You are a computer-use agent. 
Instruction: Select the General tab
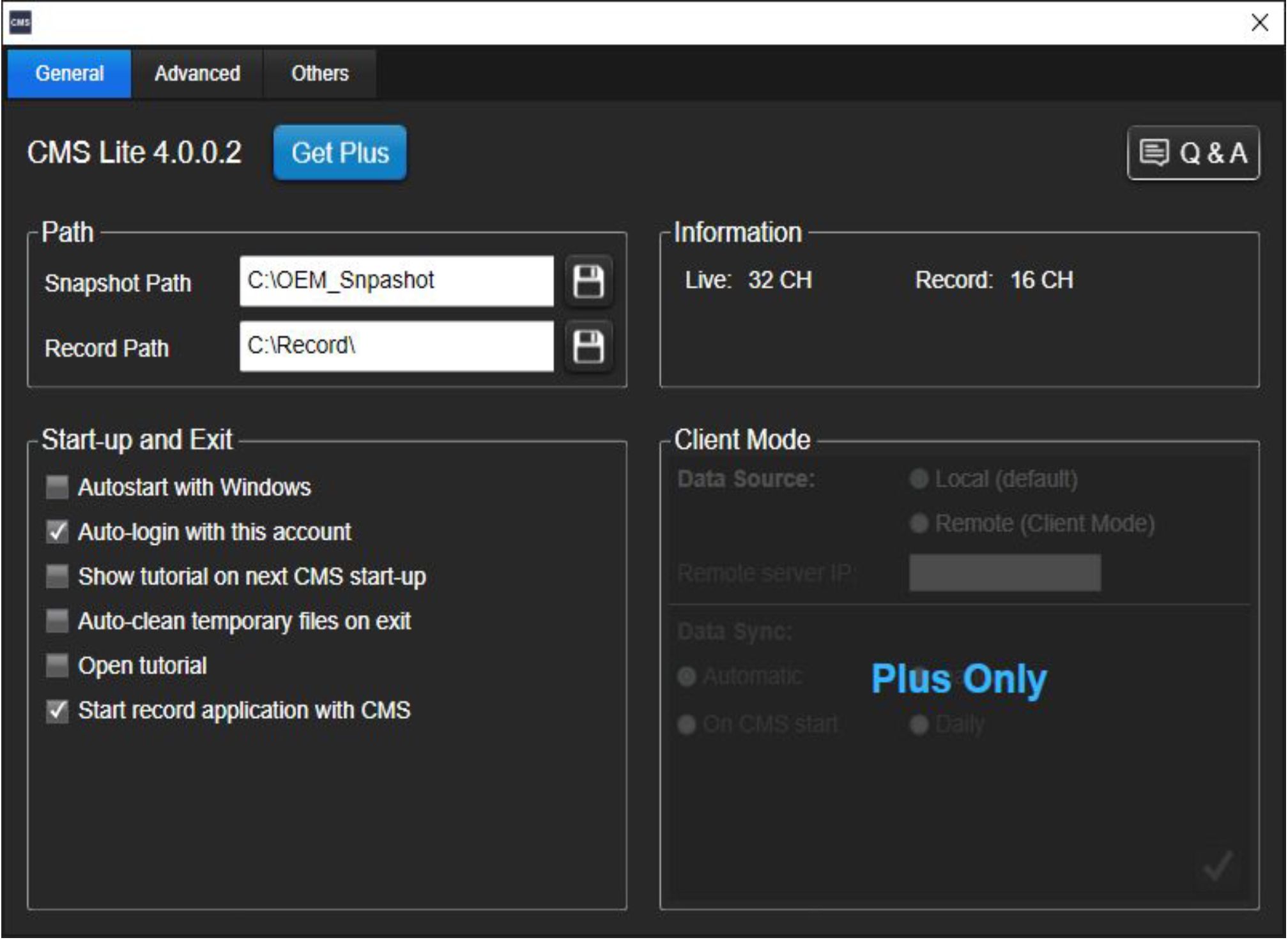click(70, 73)
